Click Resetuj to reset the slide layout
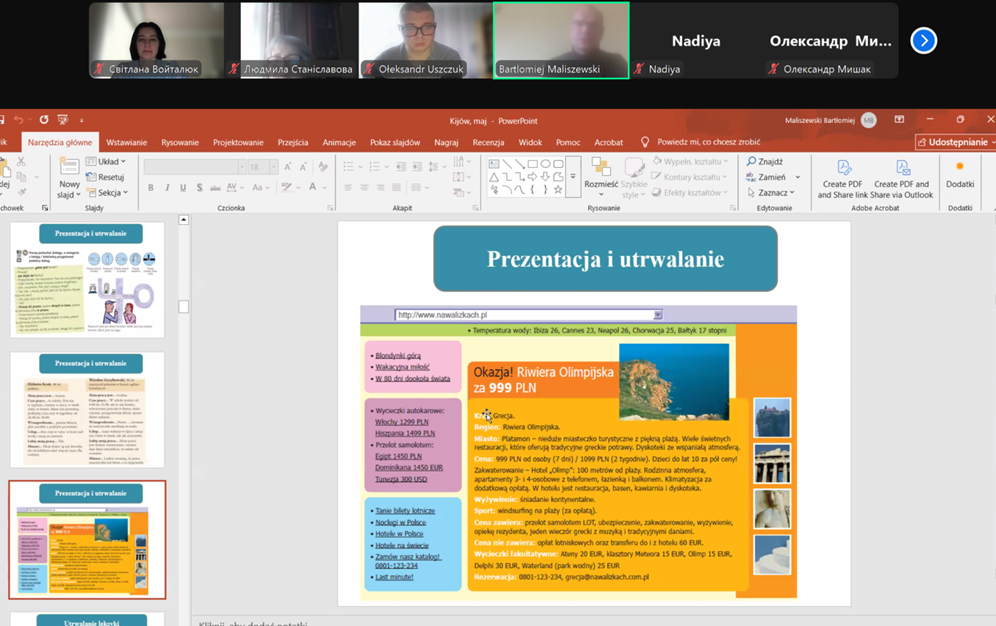The width and height of the screenshot is (996, 626). pyautogui.click(x=105, y=177)
